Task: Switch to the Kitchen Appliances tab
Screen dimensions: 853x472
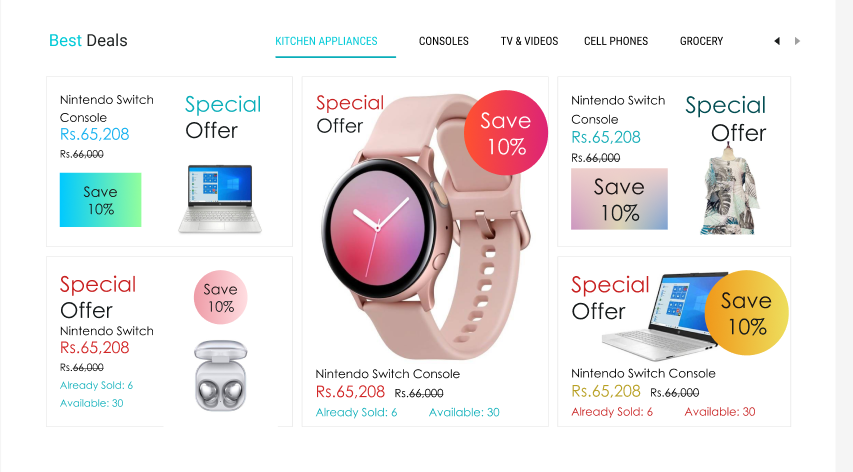Action: click(x=326, y=41)
